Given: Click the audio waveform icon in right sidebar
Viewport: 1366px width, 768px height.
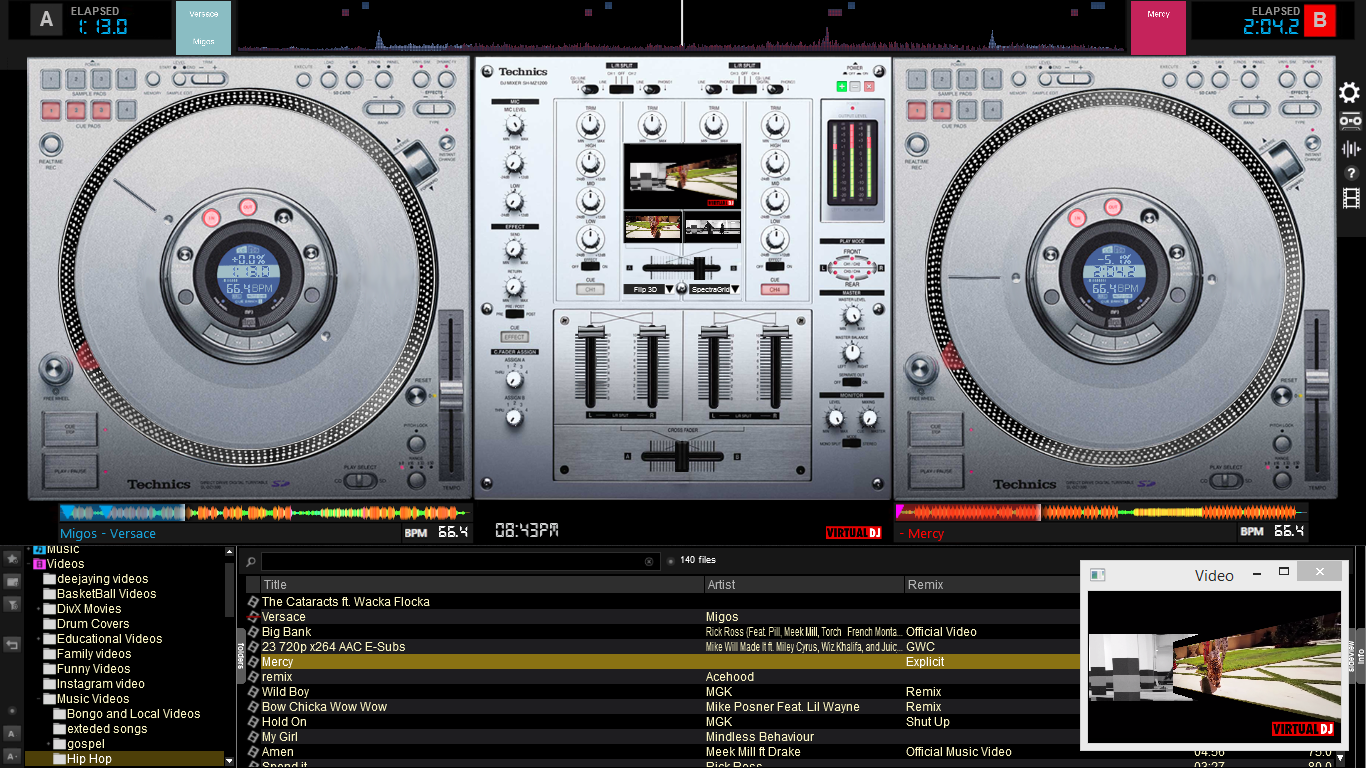Looking at the screenshot, I should [1350, 149].
